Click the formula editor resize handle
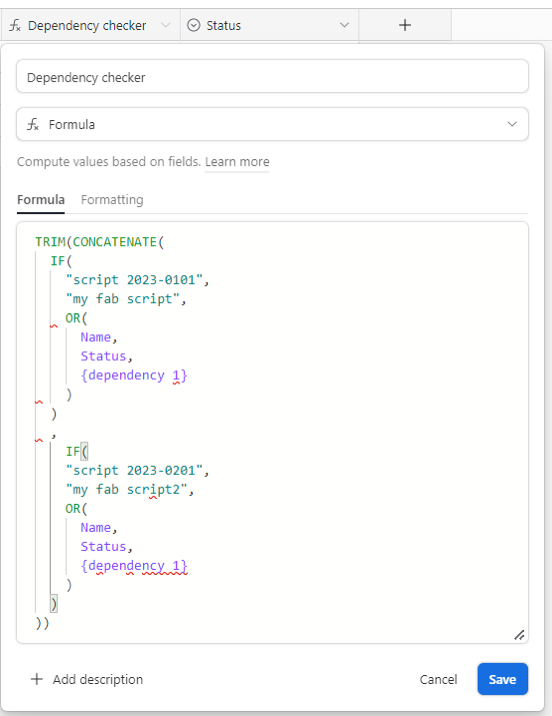This screenshot has height=716, width=552. tap(519, 635)
